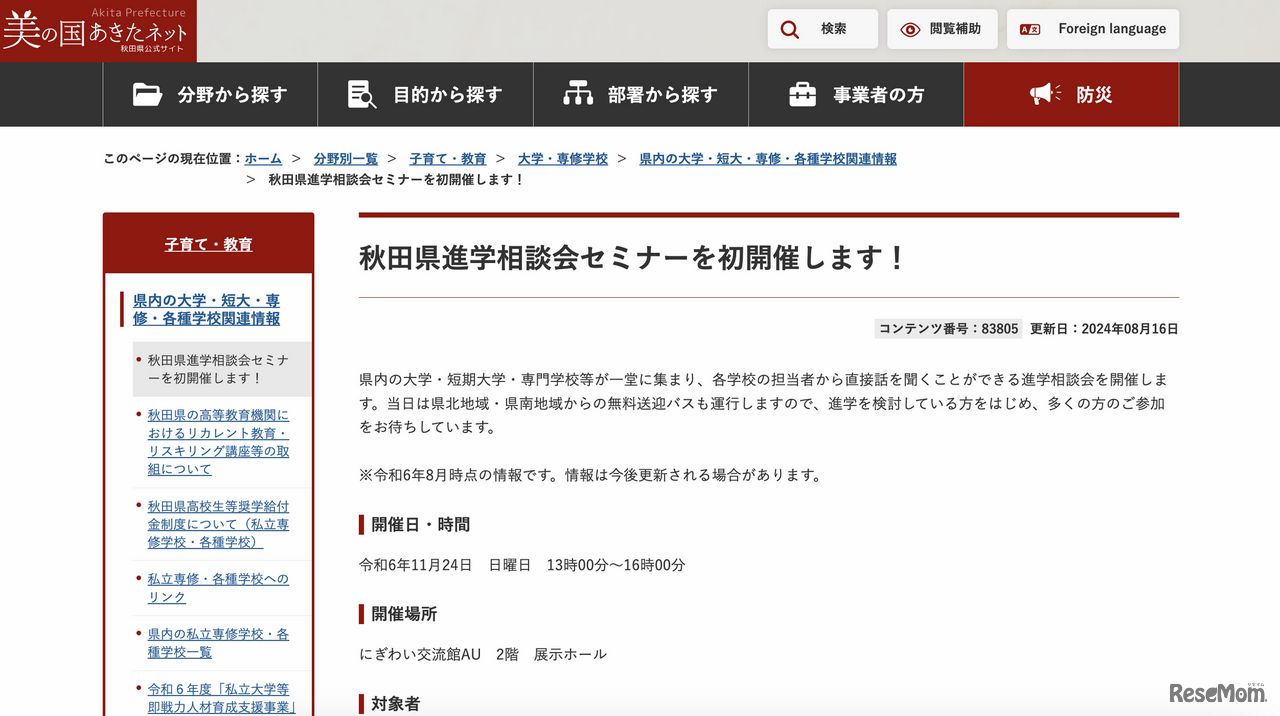Click the folder icon beside 分野から探す
This screenshot has width=1280, height=716.
[148, 93]
